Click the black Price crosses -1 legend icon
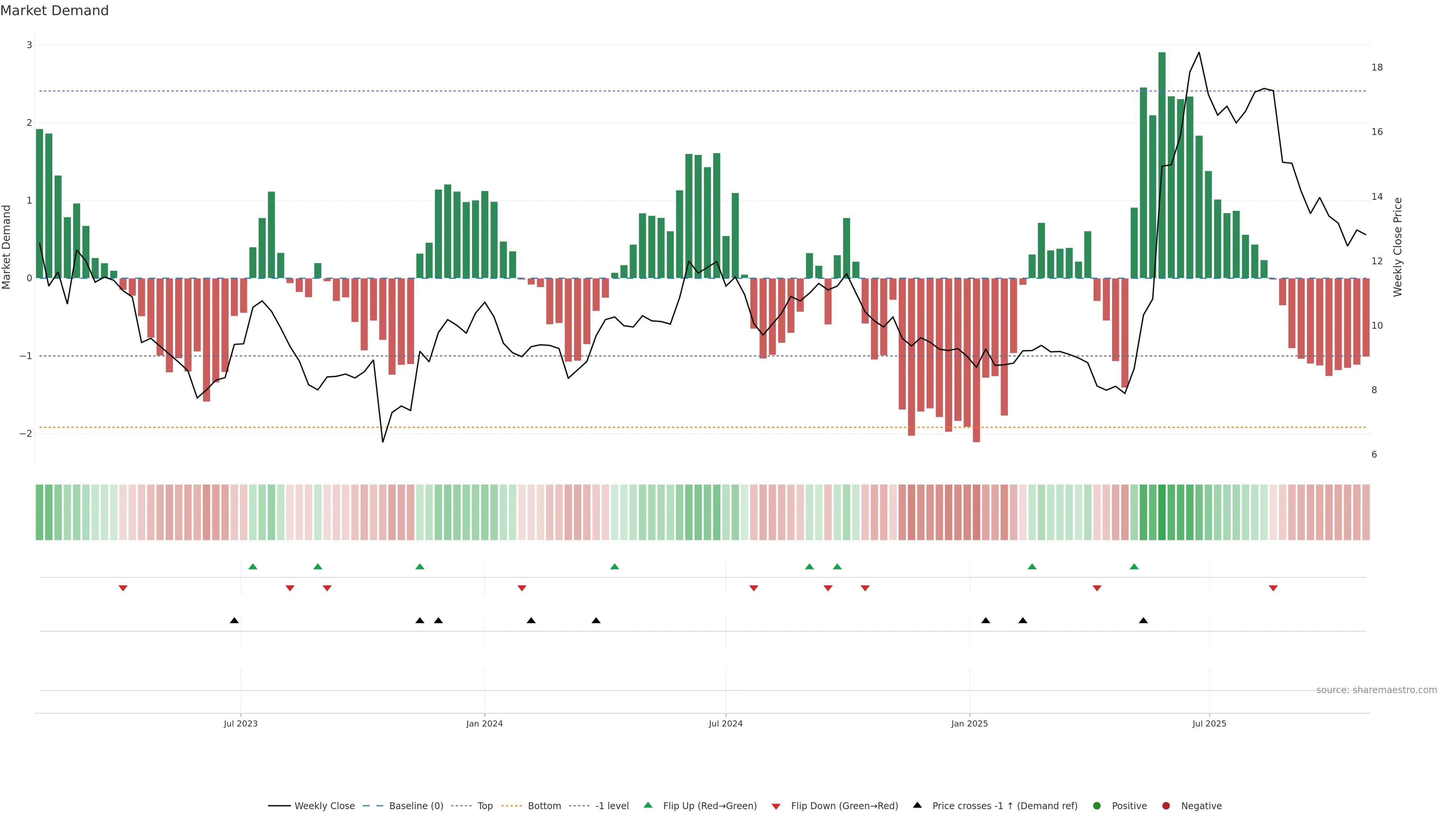Screen dimensions: 1456x819 click(917, 805)
